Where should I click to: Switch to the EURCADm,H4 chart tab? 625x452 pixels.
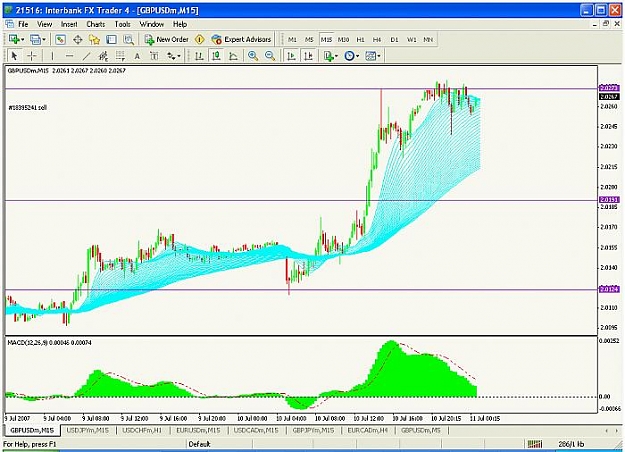[368, 430]
